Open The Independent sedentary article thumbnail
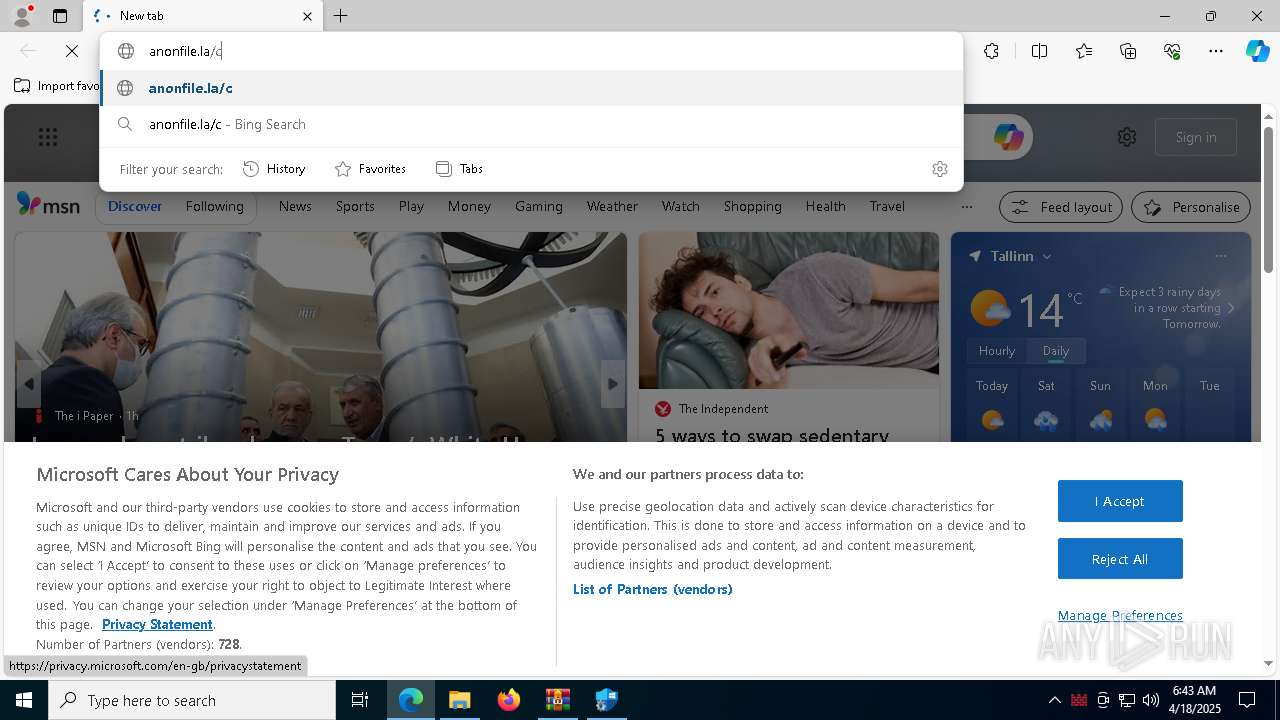Viewport: 1280px width, 720px height. tap(789, 310)
